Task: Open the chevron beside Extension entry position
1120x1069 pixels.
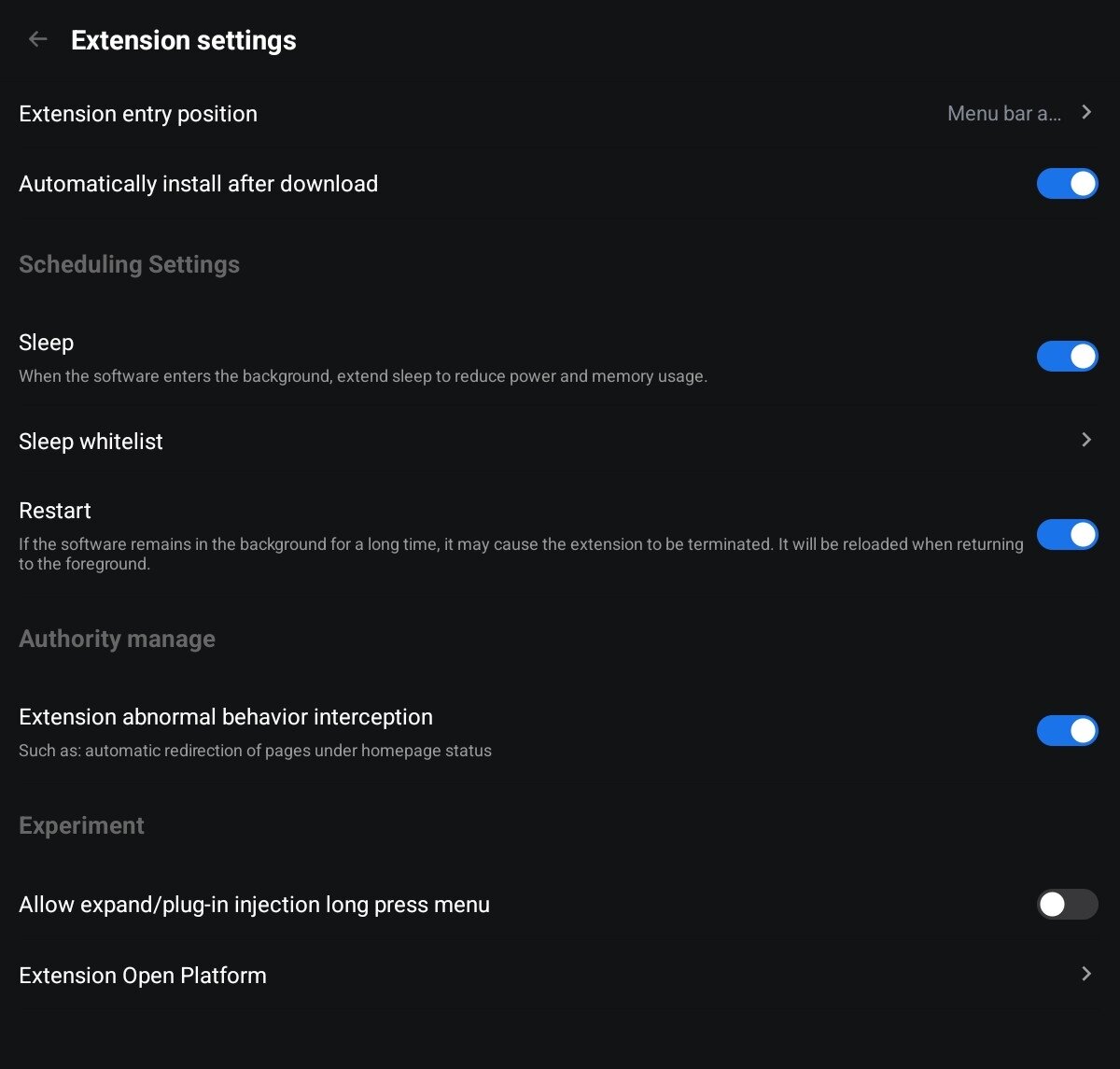Action: pos(1086,112)
